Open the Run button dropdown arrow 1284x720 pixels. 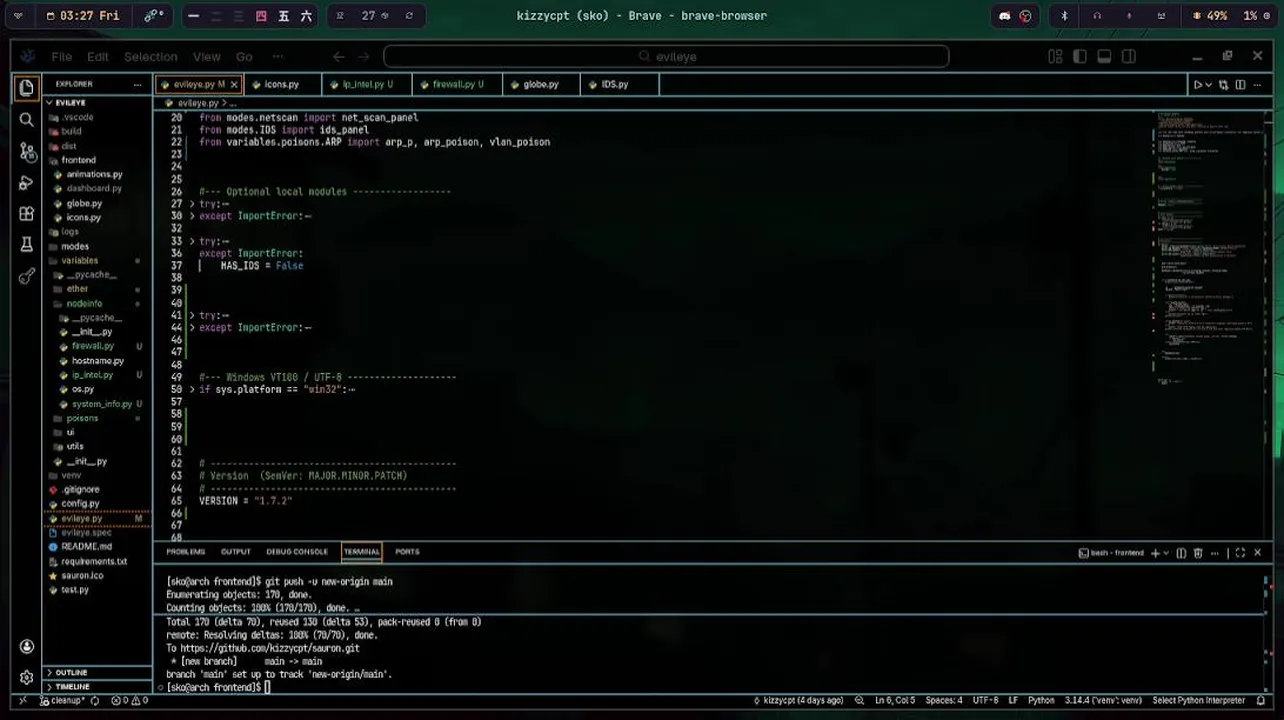[x=1208, y=85]
